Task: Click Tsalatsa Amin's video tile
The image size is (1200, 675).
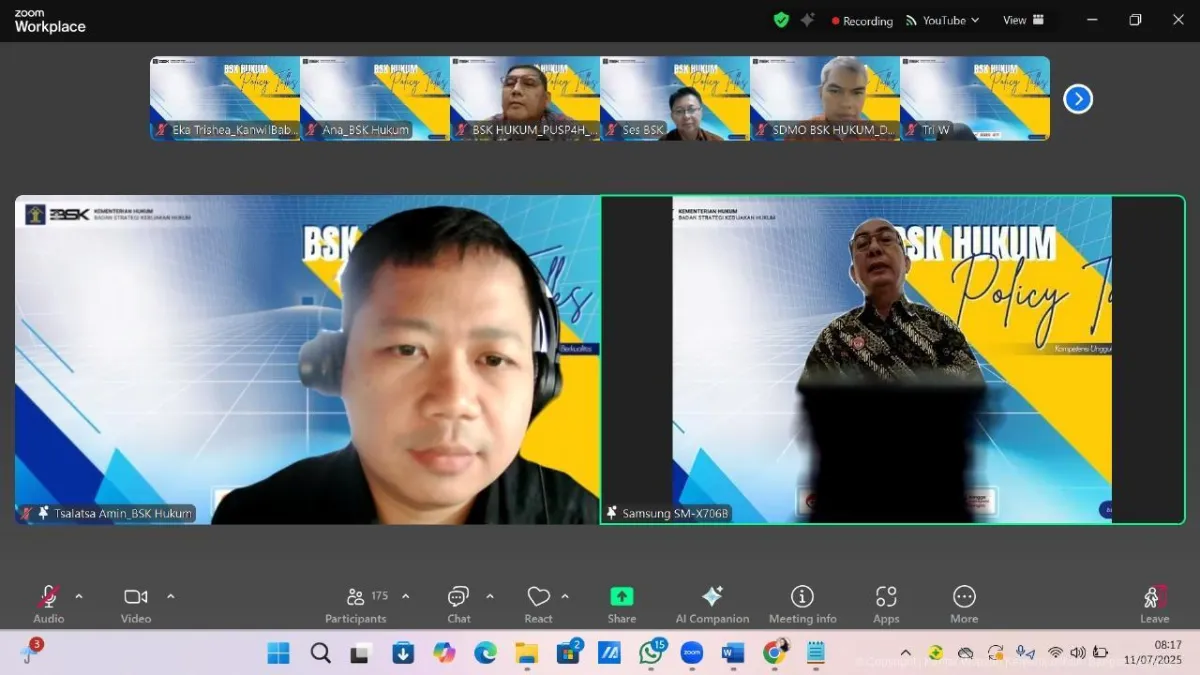Action: [307, 360]
